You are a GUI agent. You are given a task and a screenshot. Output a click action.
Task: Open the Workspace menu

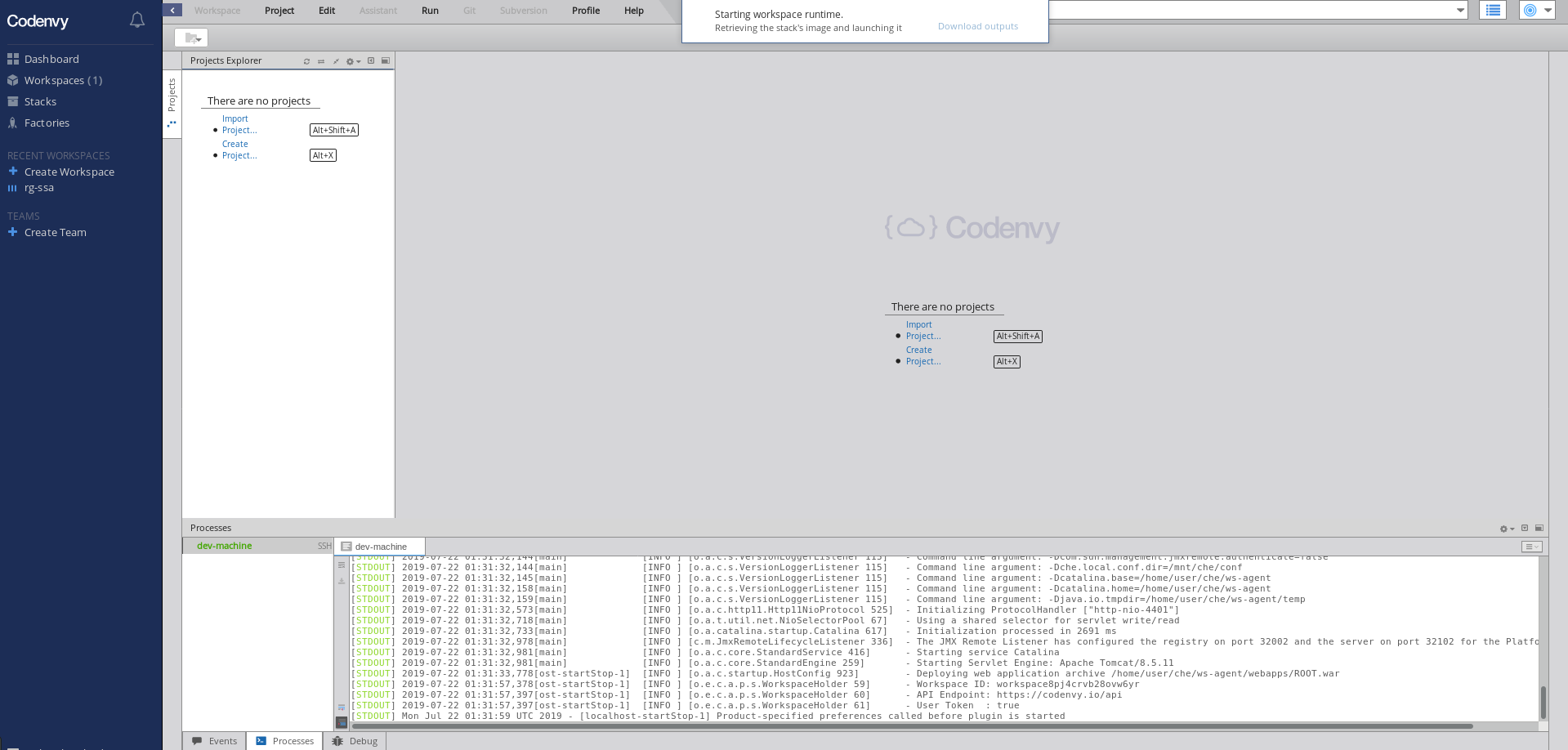(x=217, y=11)
